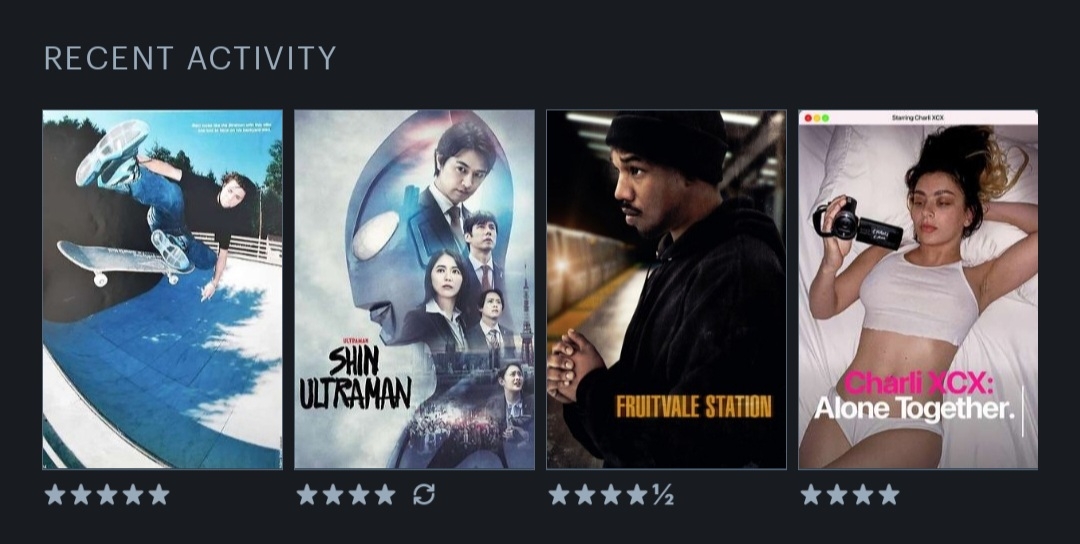This screenshot has height=544, width=1080.
Task: Click the Tokyo Tower on Shin Ultraman poster
Action: click(526, 317)
